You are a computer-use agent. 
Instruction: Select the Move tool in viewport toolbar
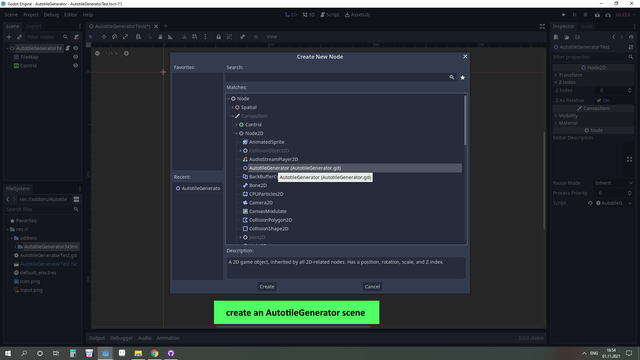104,37
